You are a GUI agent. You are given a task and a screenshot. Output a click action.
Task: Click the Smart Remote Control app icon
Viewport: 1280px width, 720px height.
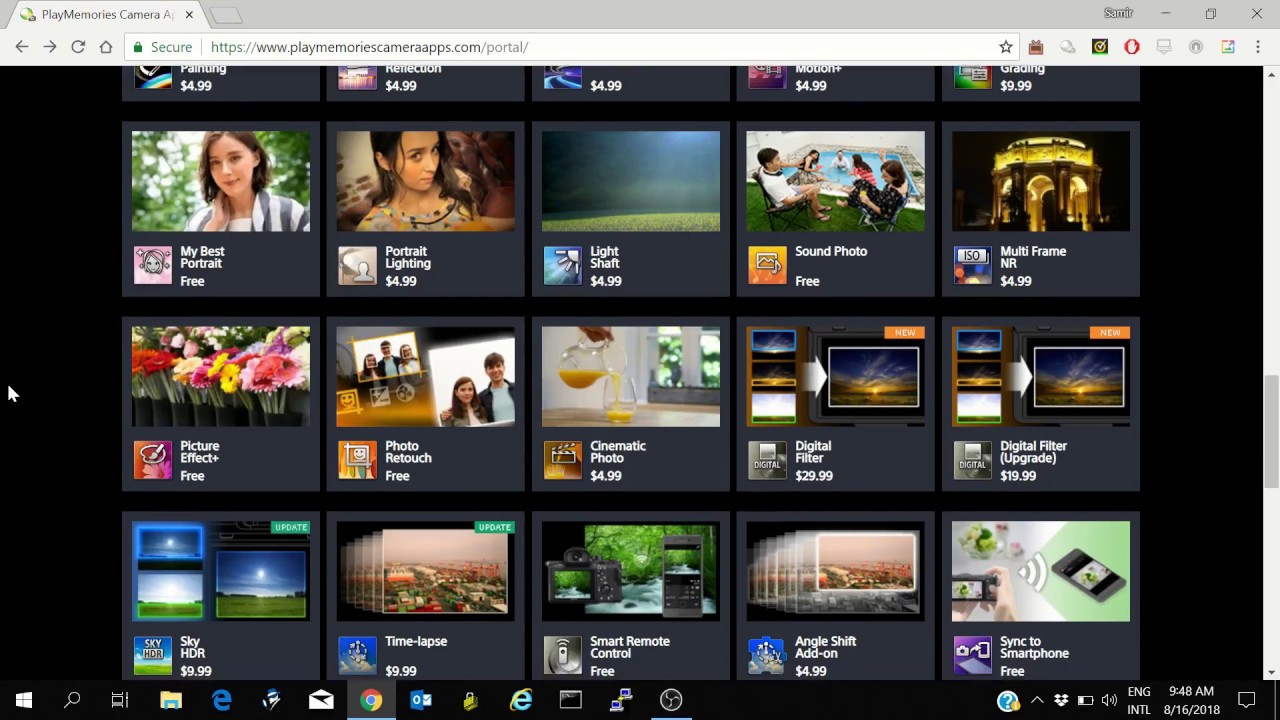point(562,655)
